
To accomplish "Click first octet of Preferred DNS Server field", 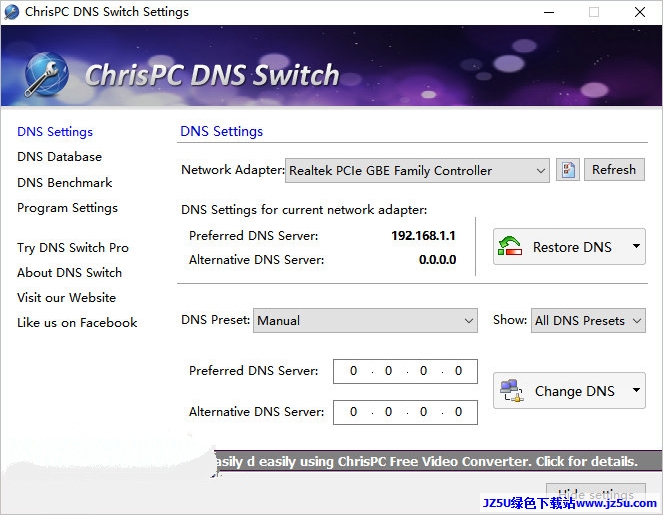I will click(353, 371).
